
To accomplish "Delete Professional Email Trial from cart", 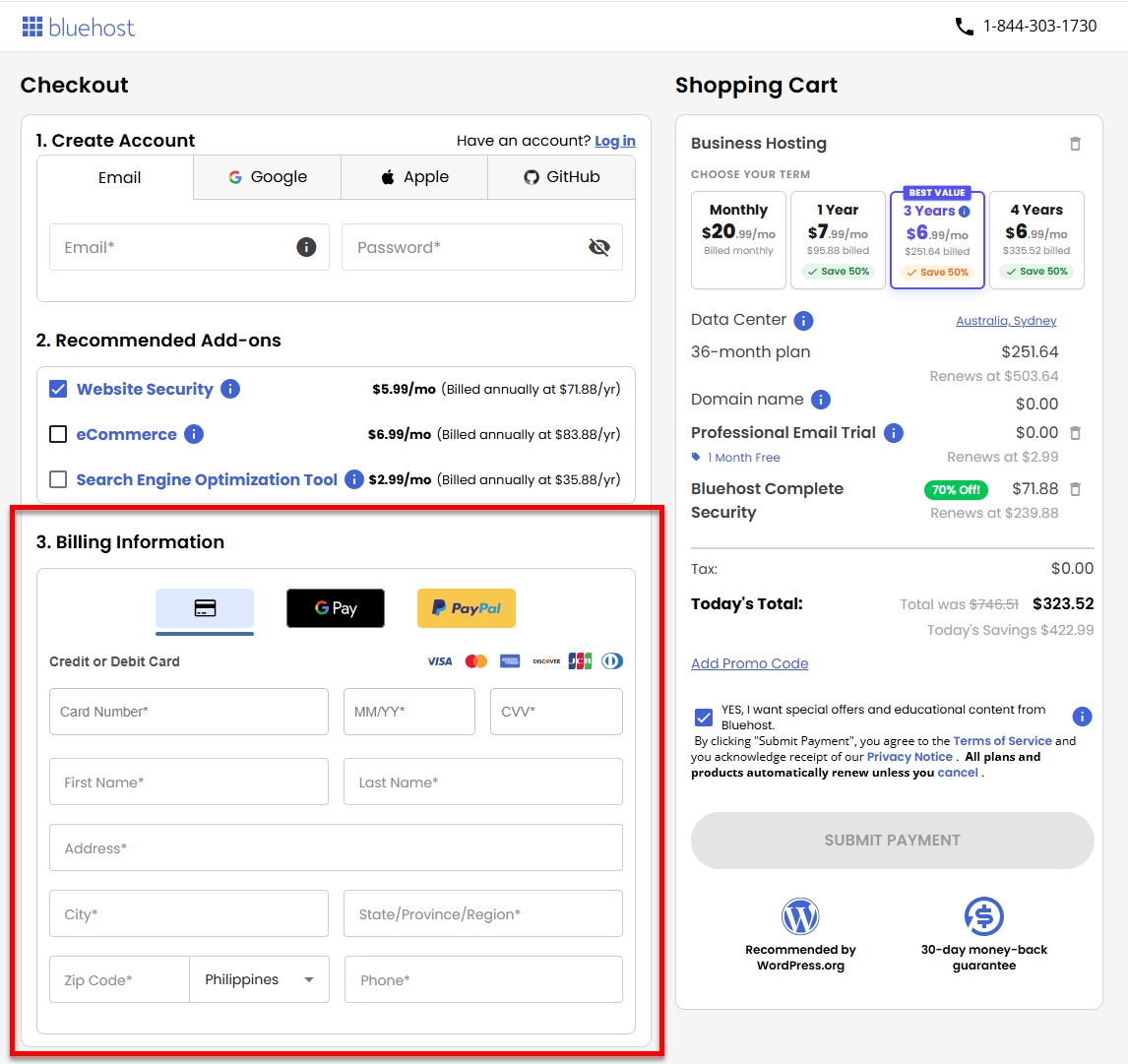I will [1076, 433].
